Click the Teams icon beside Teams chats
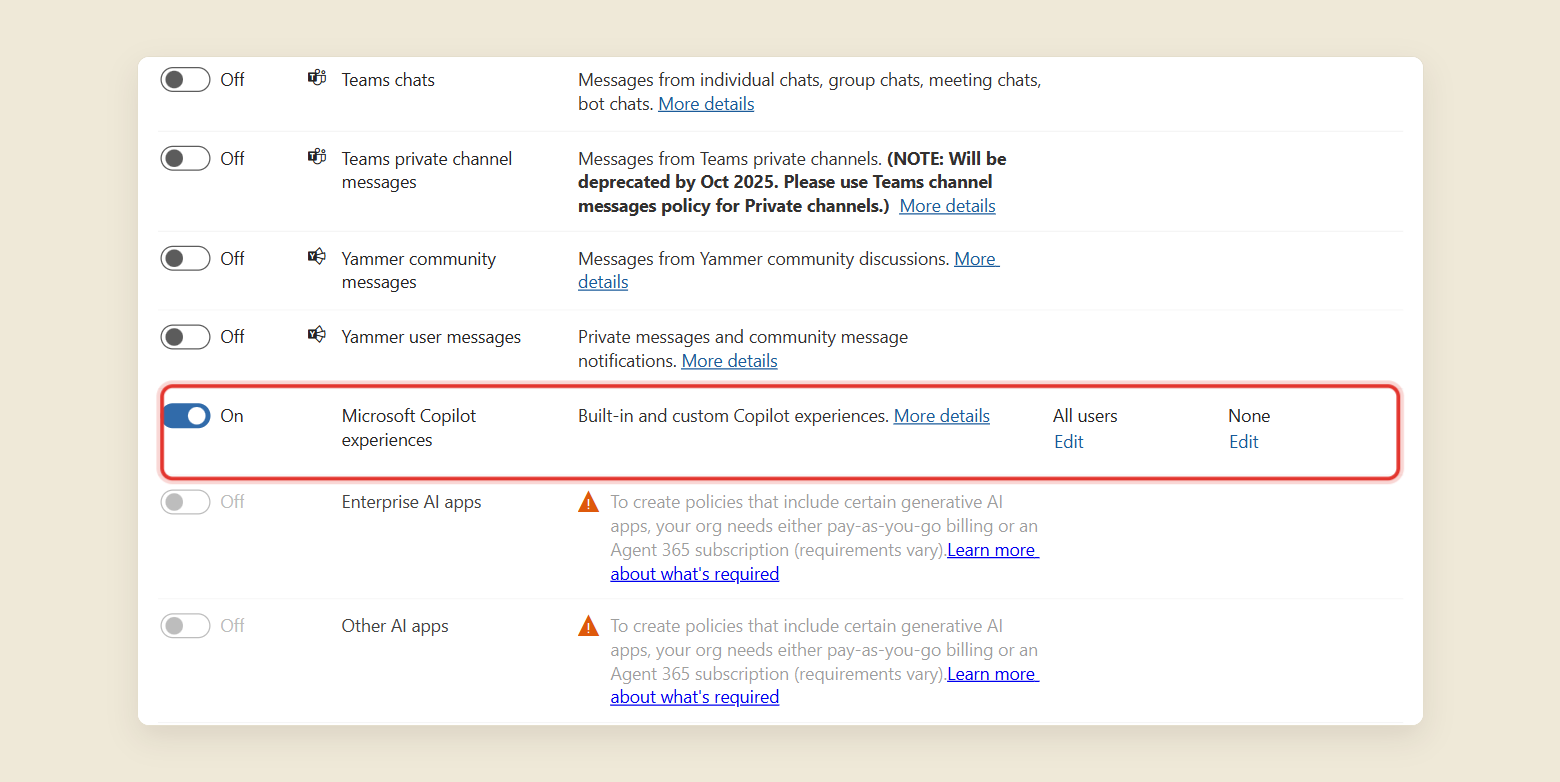The height and width of the screenshot is (782, 1560). tap(317, 78)
